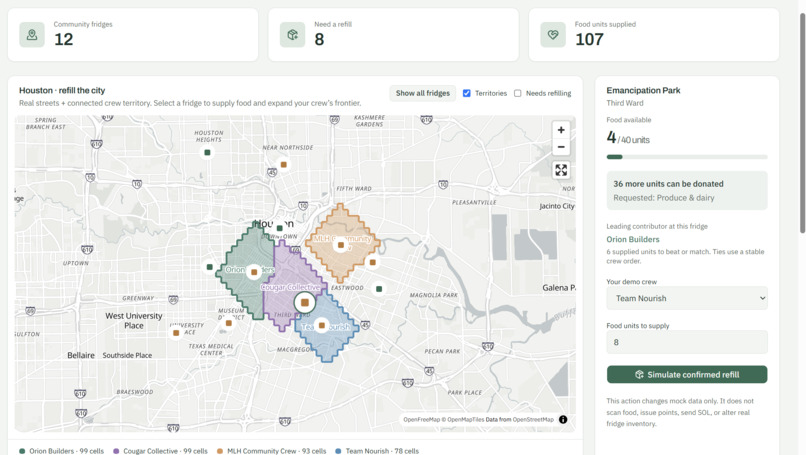The width and height of the screenshot is (806, 455).
Task: Click the food available progress bar
Action: pos(687,157)
